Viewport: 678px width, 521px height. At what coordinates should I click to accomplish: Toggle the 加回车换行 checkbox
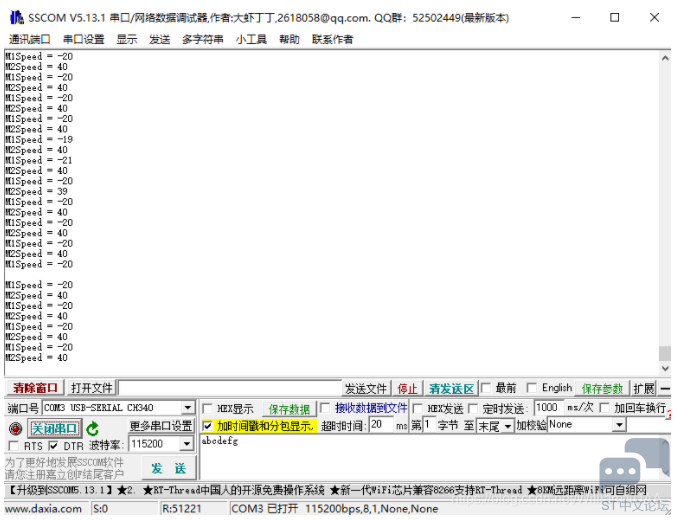click(x=604, y=407)
